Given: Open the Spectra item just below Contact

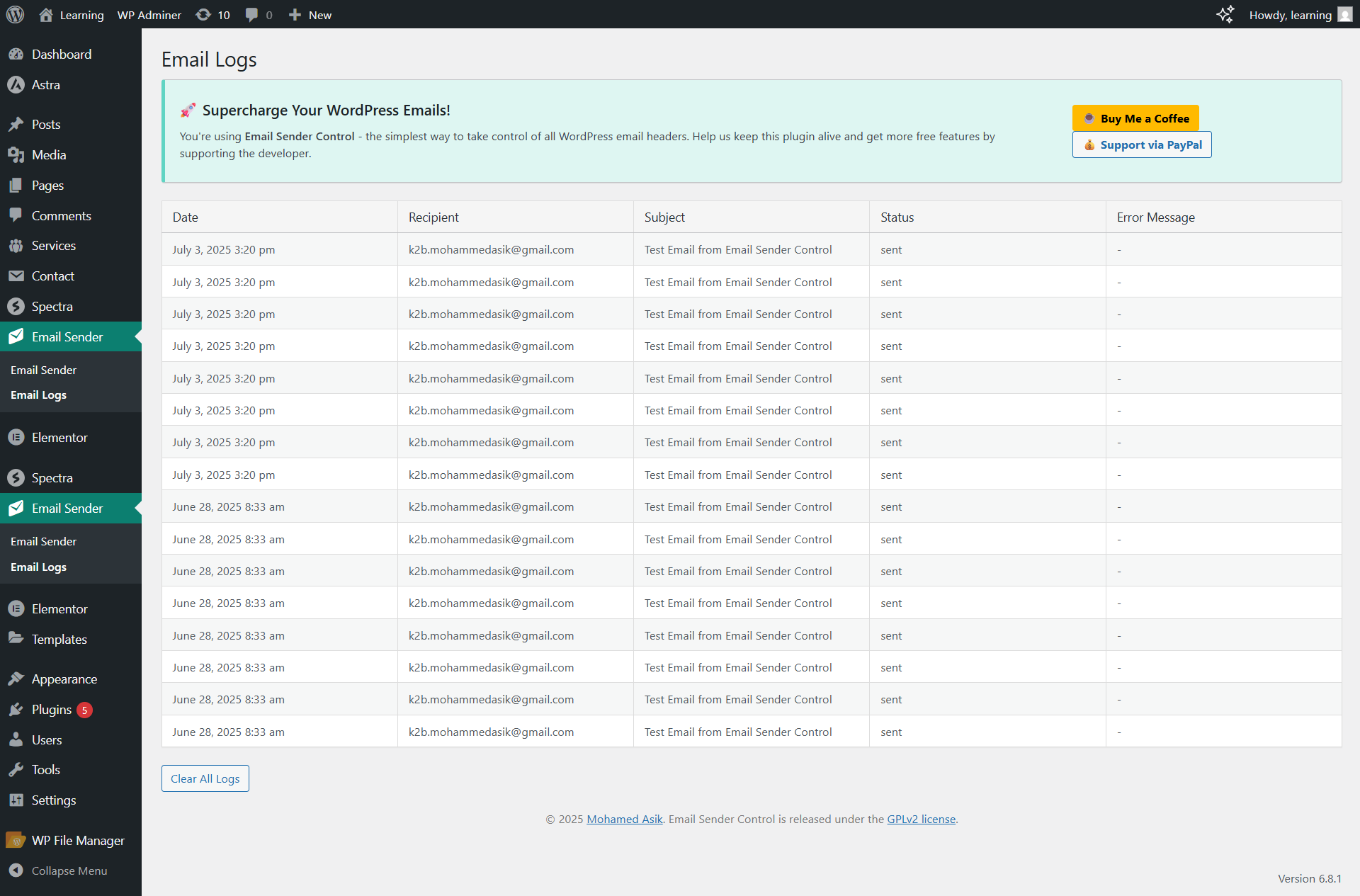Looking at the screenshot, I should pos(71,307).
